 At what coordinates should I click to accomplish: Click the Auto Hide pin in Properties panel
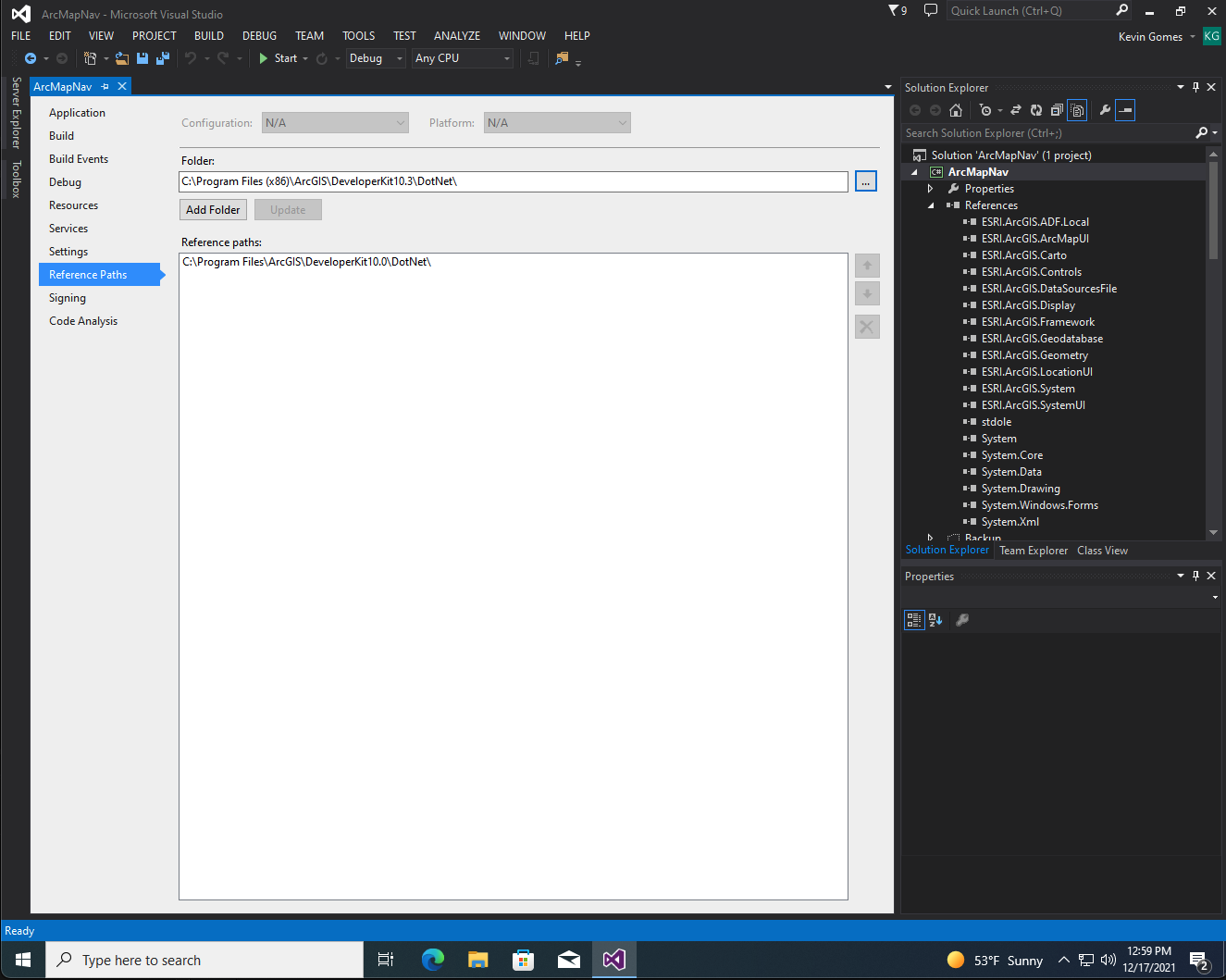[1195, 576]
